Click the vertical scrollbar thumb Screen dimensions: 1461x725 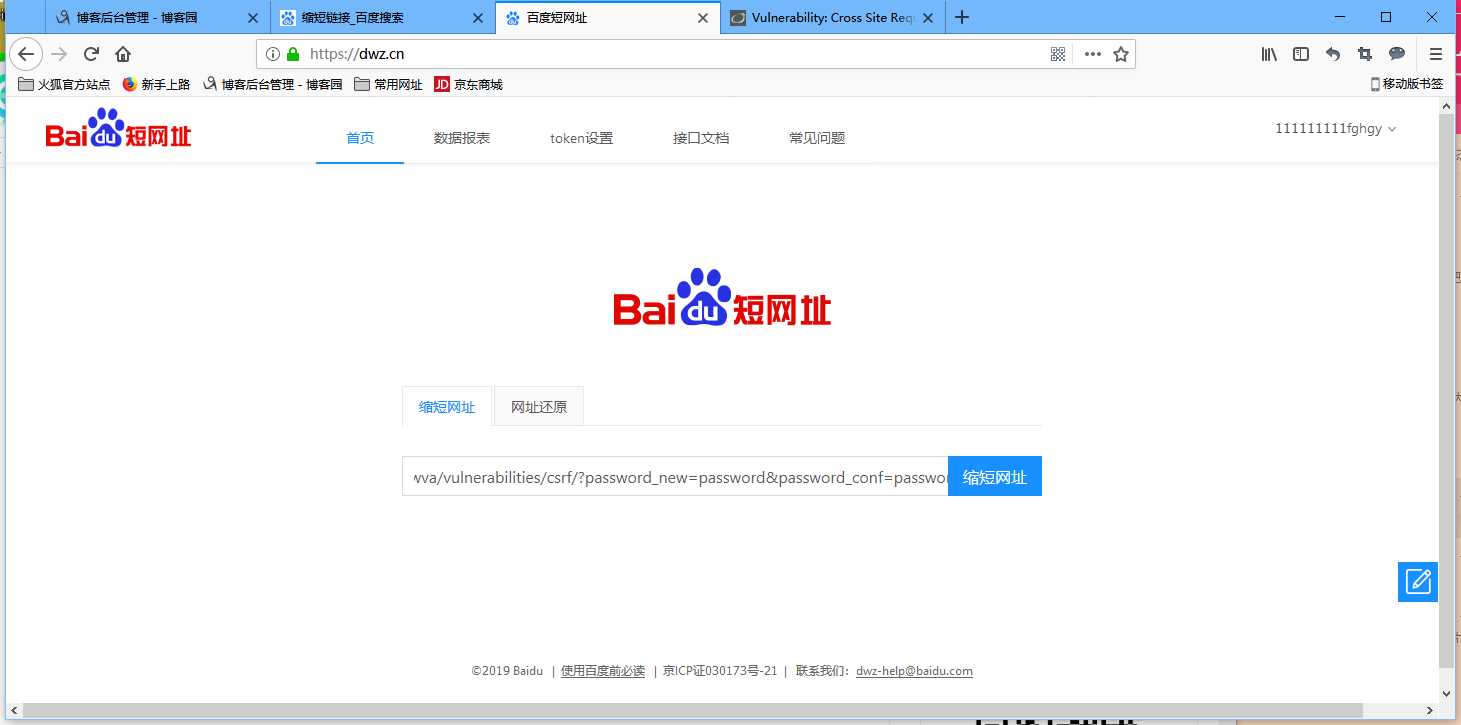tap(1446, 390)
